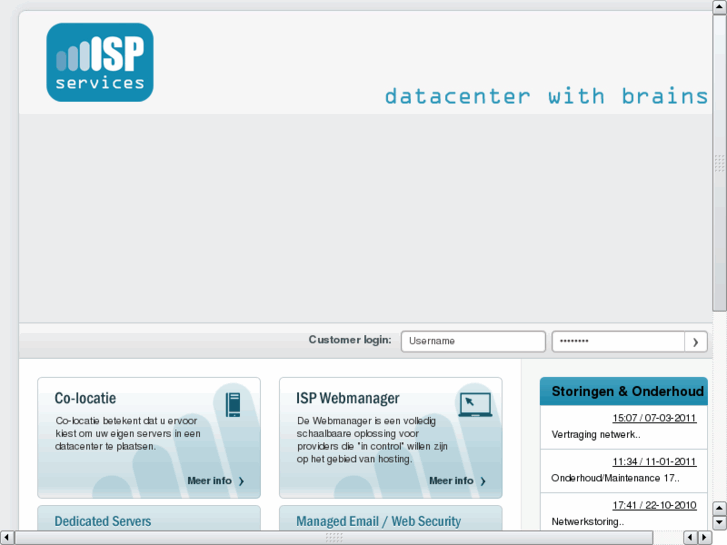The image size is (727, 545).
Task: Click the Storingen & Onderhoud header
Action: click(624, 391)
